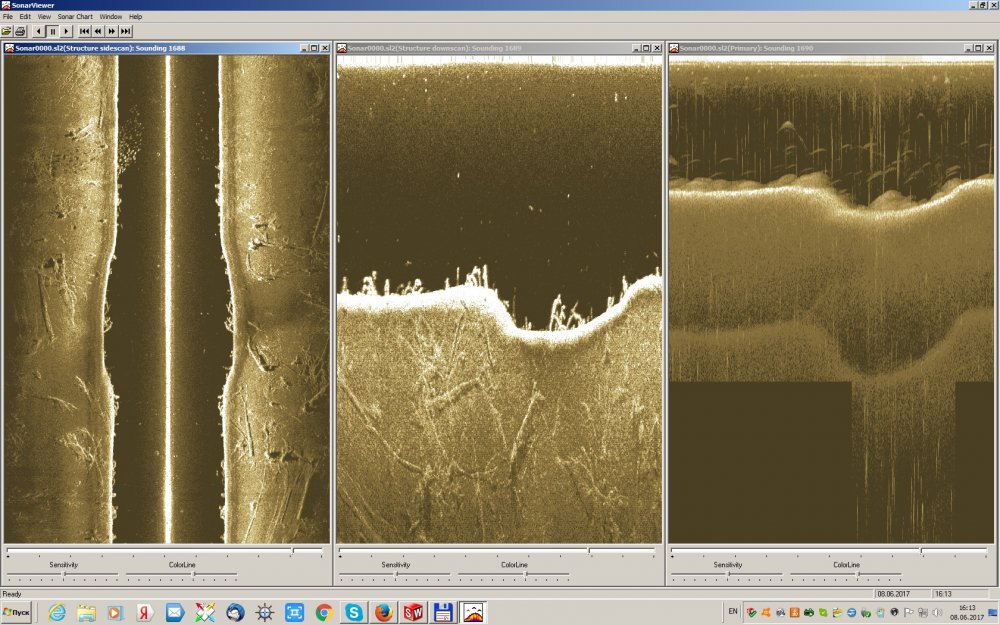Click the Open file toolbar icon
Viewport: 1000px width, 625px height.
tap(7, 31)
